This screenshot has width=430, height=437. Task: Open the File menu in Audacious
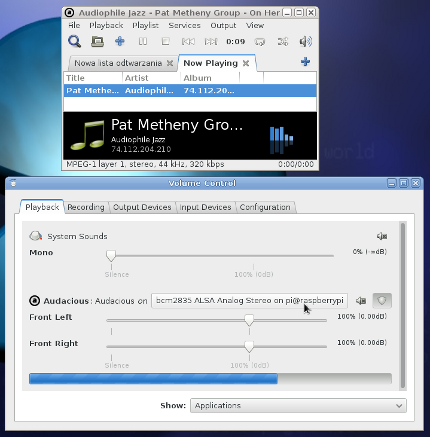(x=74, y=25)
